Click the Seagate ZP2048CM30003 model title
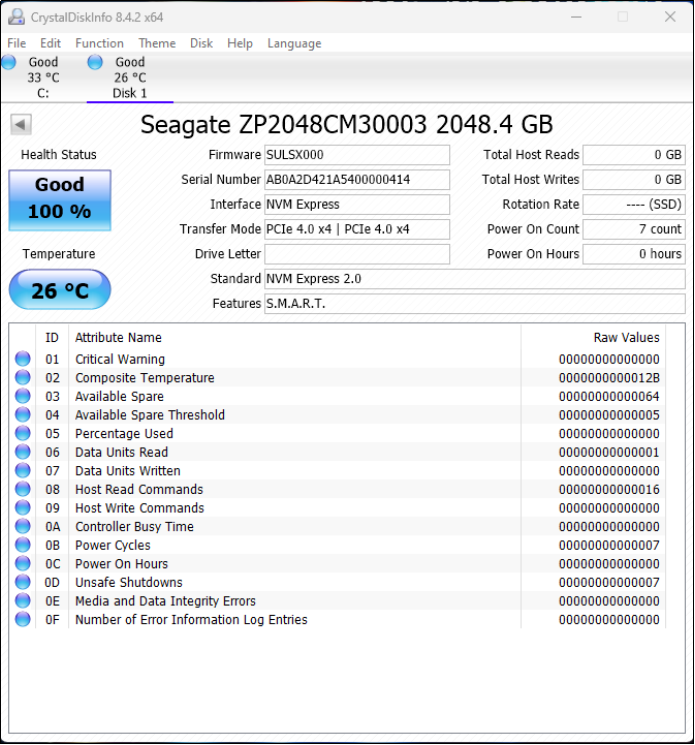 [x=347, y=124]
